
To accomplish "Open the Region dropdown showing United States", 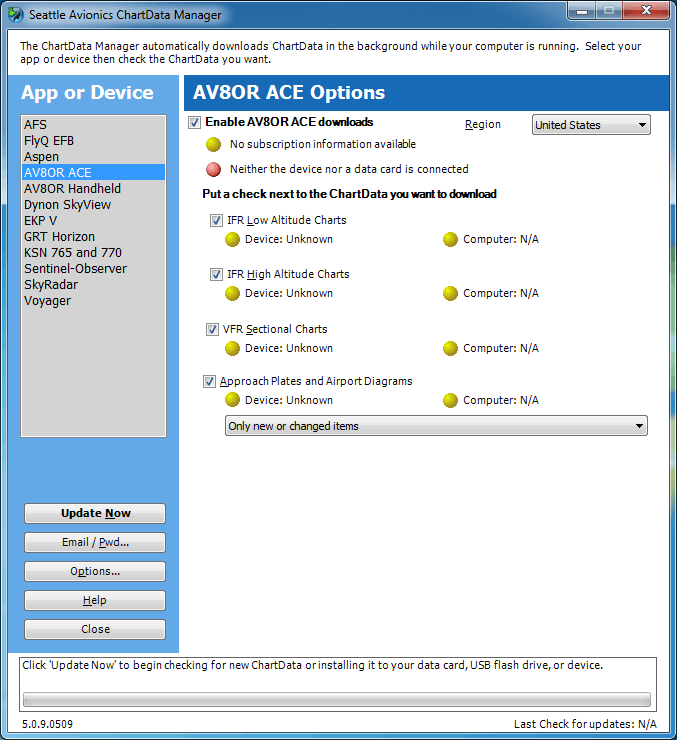I will coord(591,125).
